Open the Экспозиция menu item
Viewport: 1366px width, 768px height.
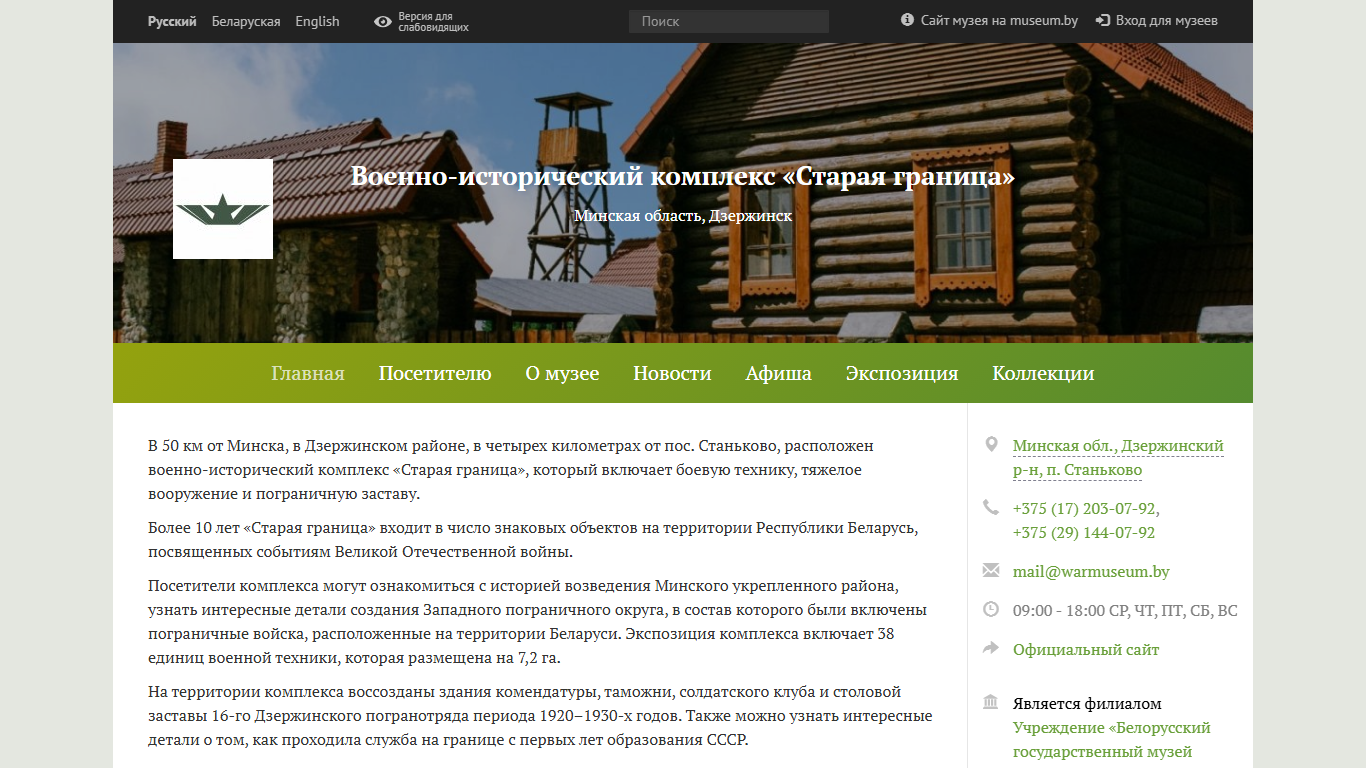tap(902, 373)
